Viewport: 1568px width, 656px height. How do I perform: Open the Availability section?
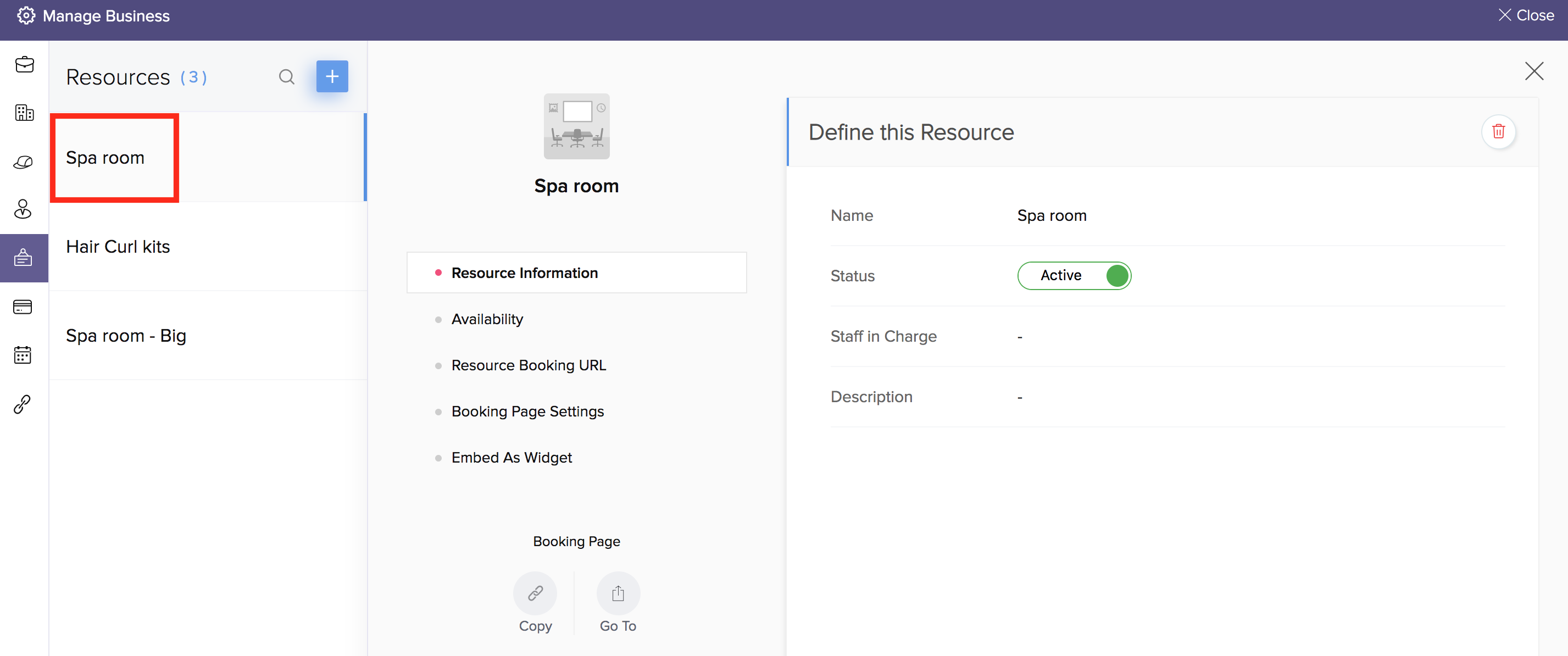[487, 319]
